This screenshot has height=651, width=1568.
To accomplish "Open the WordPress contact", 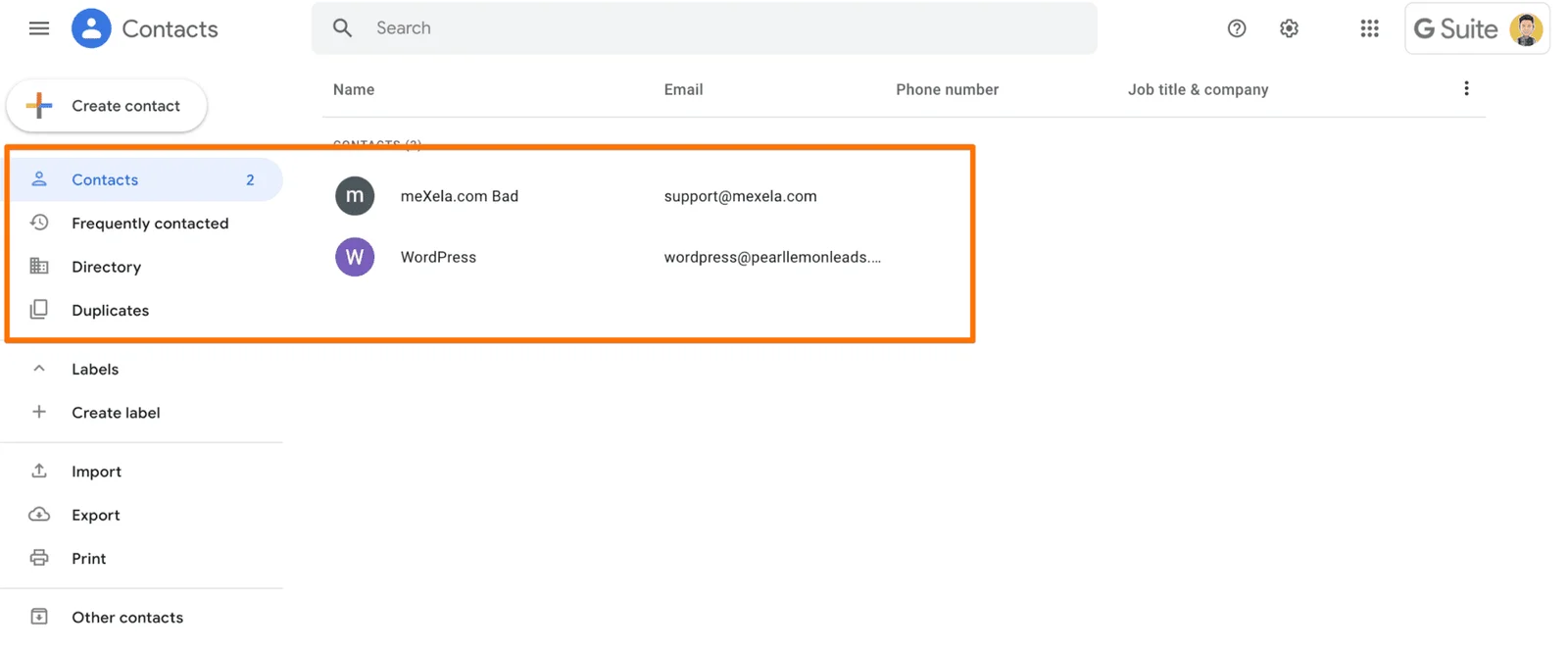I will coord(438,257).
